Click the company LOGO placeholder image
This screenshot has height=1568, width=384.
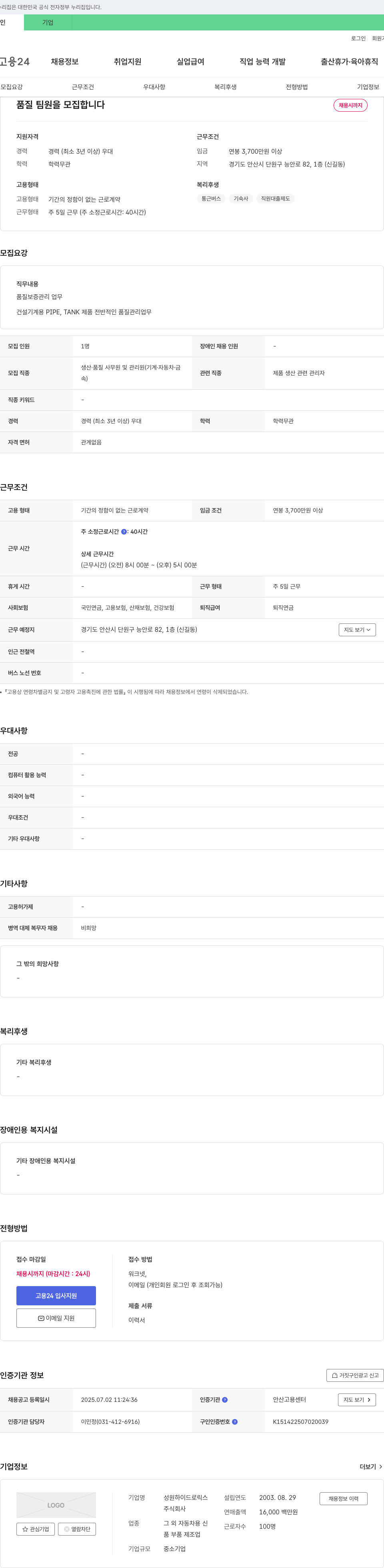pyautogui.click(x=56, y=1505)
